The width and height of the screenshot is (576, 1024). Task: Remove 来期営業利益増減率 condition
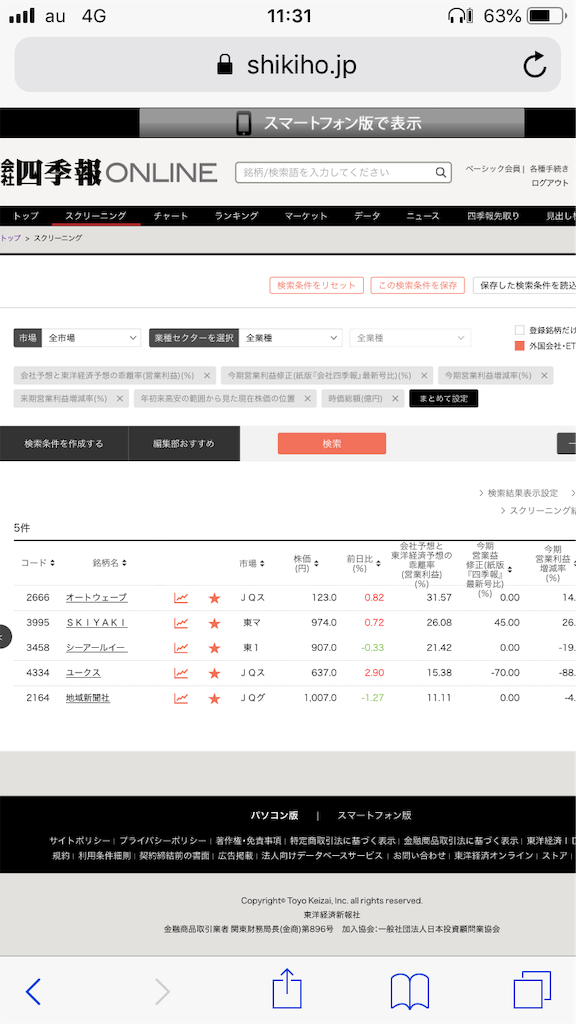119,398
